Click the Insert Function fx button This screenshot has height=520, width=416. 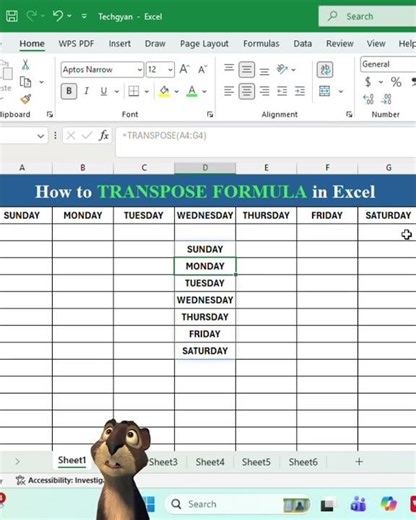(104, 136)
